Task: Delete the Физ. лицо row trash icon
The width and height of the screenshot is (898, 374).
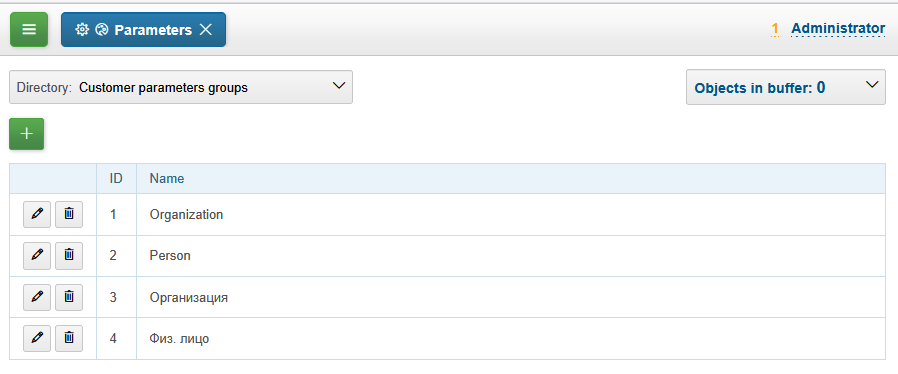Action: (69, 338)
